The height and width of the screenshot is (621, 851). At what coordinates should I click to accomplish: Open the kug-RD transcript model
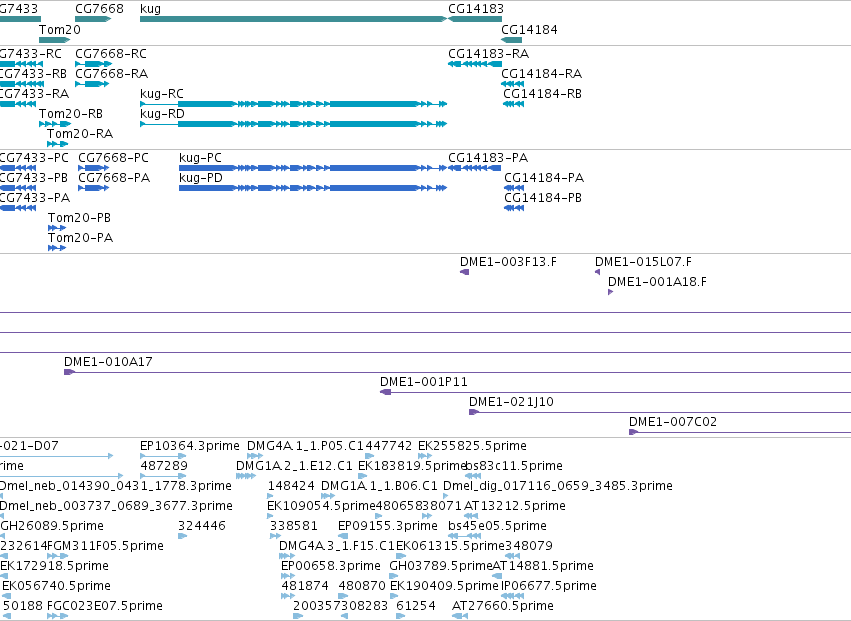(293, 124)
